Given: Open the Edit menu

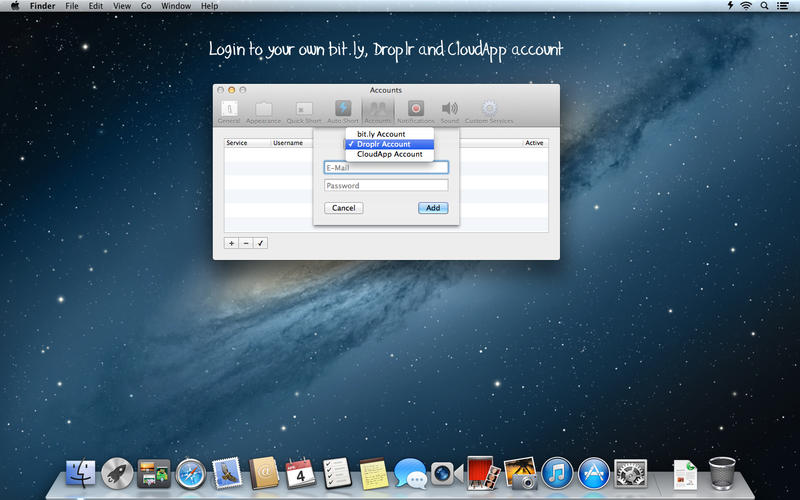Looking at the screenshot, I should (x=95, y=6).
